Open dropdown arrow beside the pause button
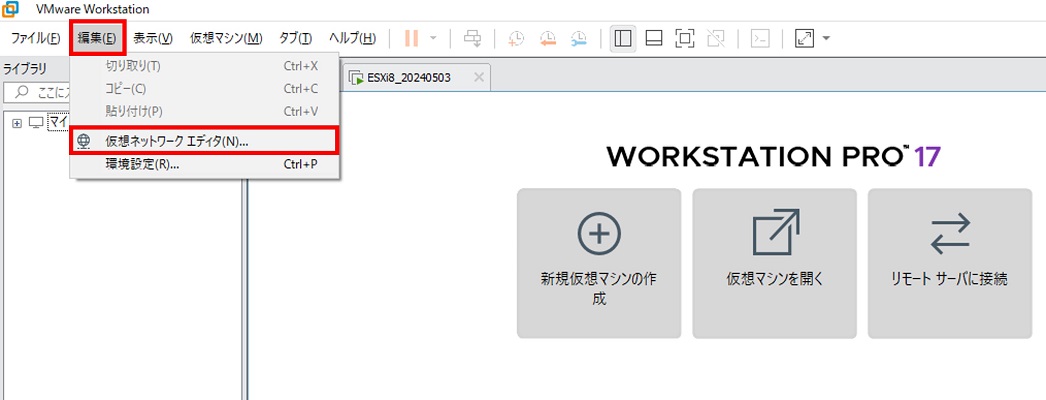The height and width of the screenshot is (400, 1046). [x=433, y=39]
